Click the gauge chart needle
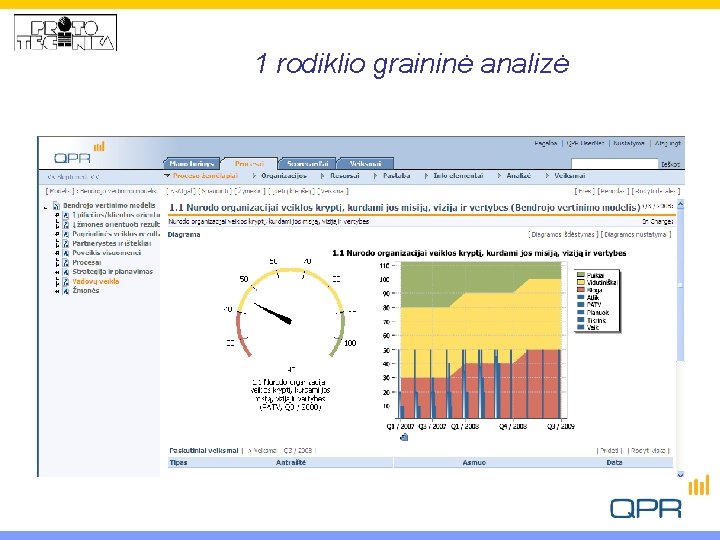 pos(273,313)
